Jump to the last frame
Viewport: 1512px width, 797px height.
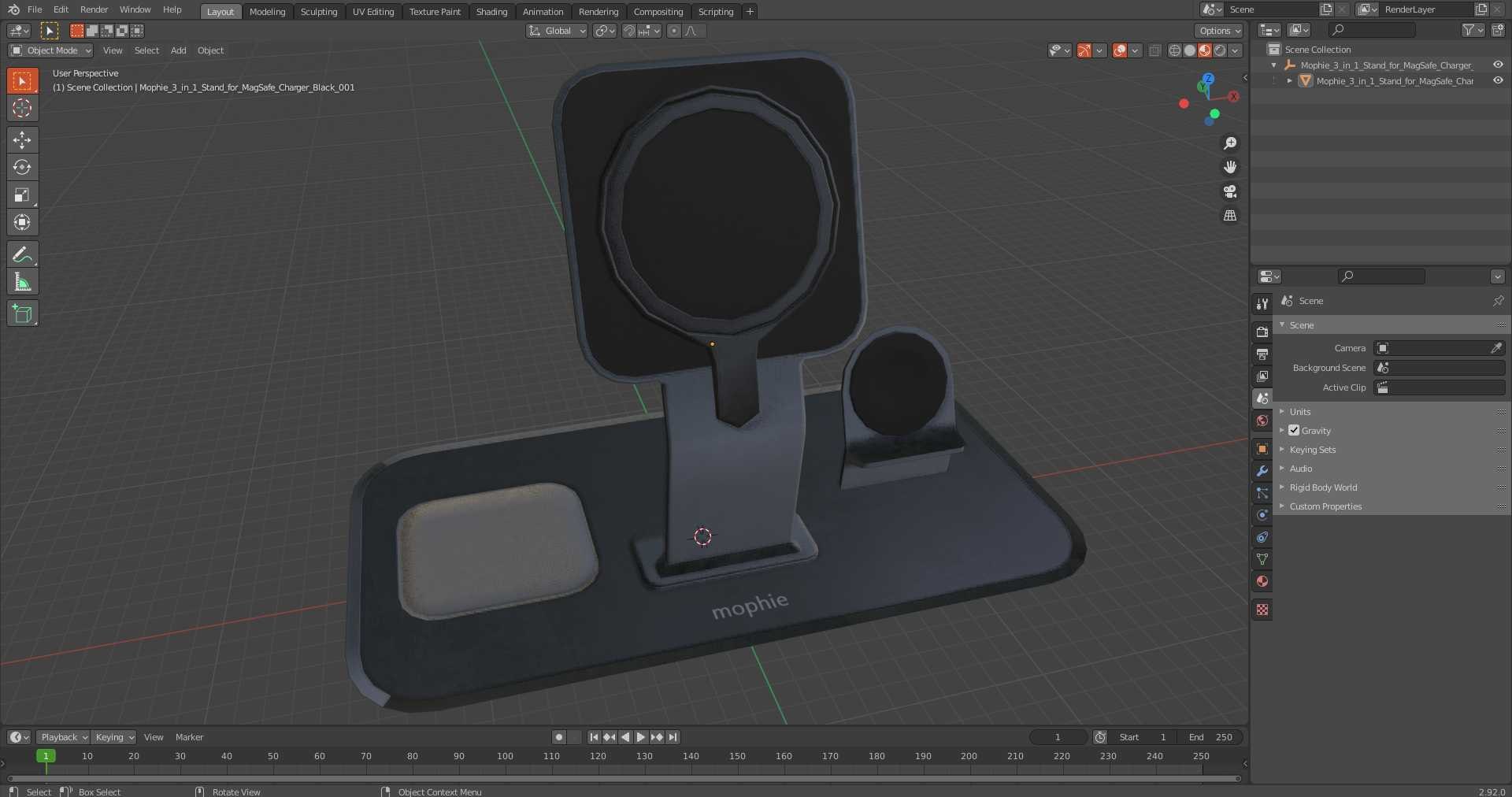(x=673, y=737)
